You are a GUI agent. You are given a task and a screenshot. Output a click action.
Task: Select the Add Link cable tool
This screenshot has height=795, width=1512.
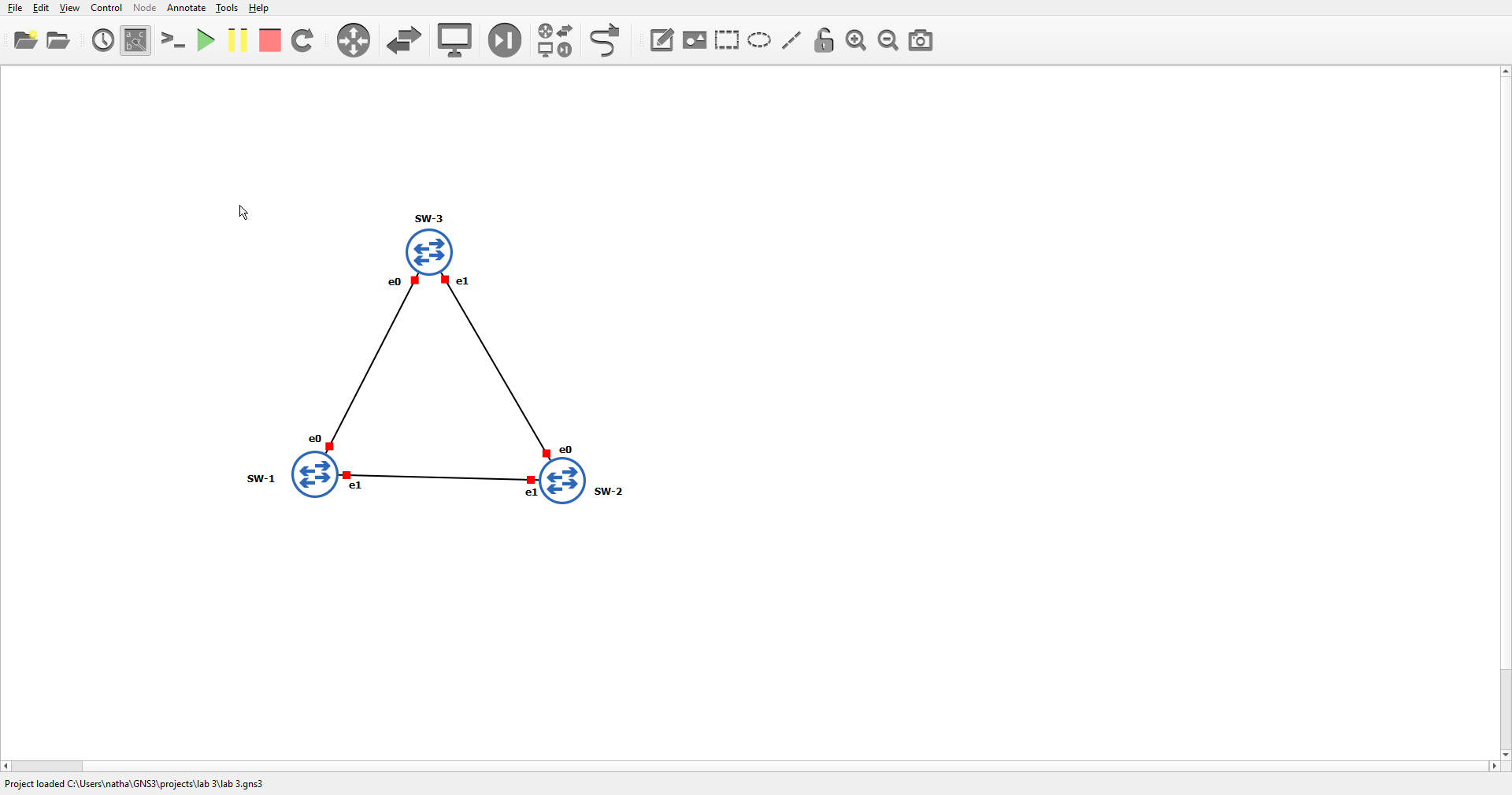[x=604, y=40]
